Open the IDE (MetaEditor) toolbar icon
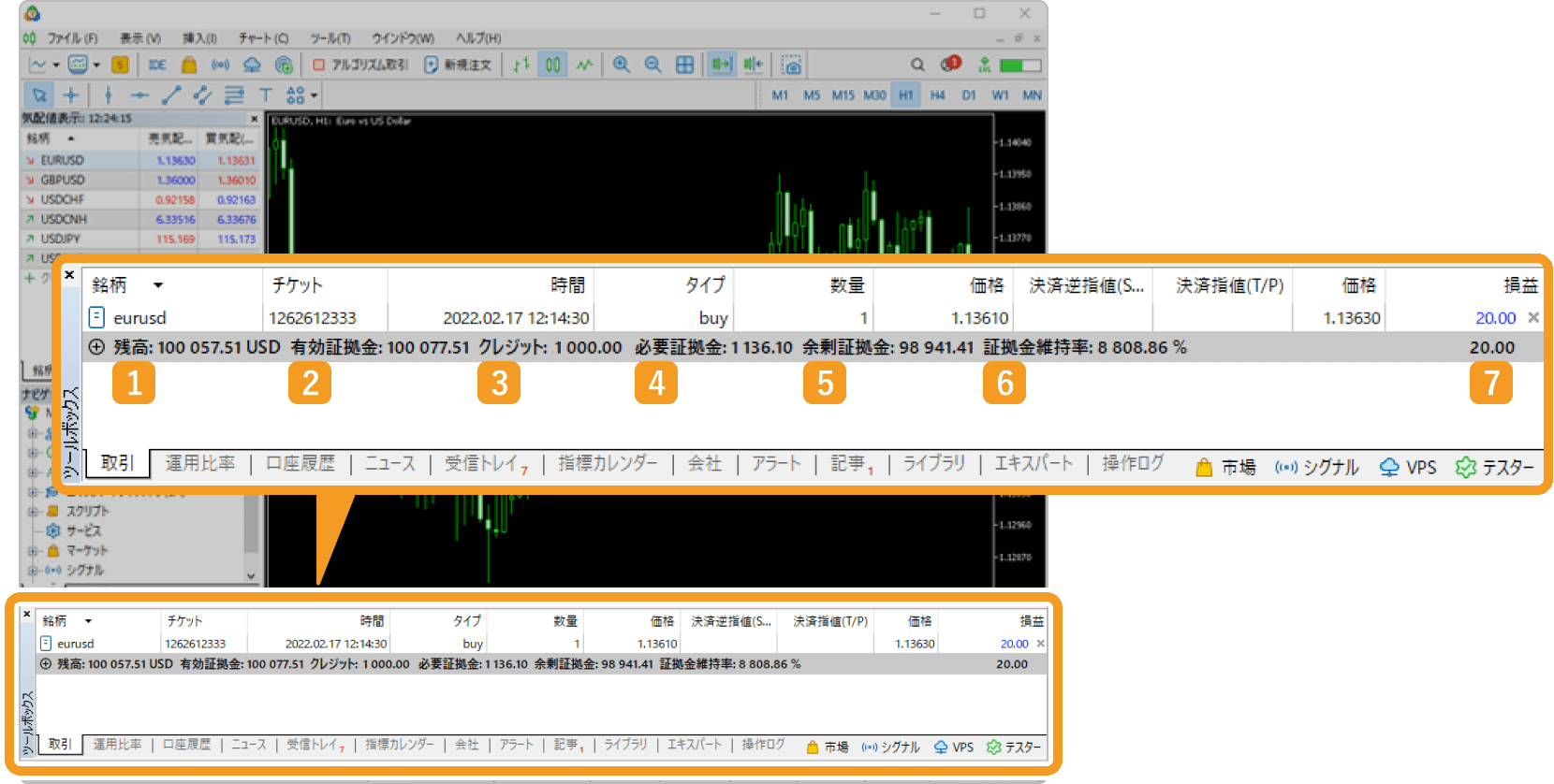 (157, 65)
